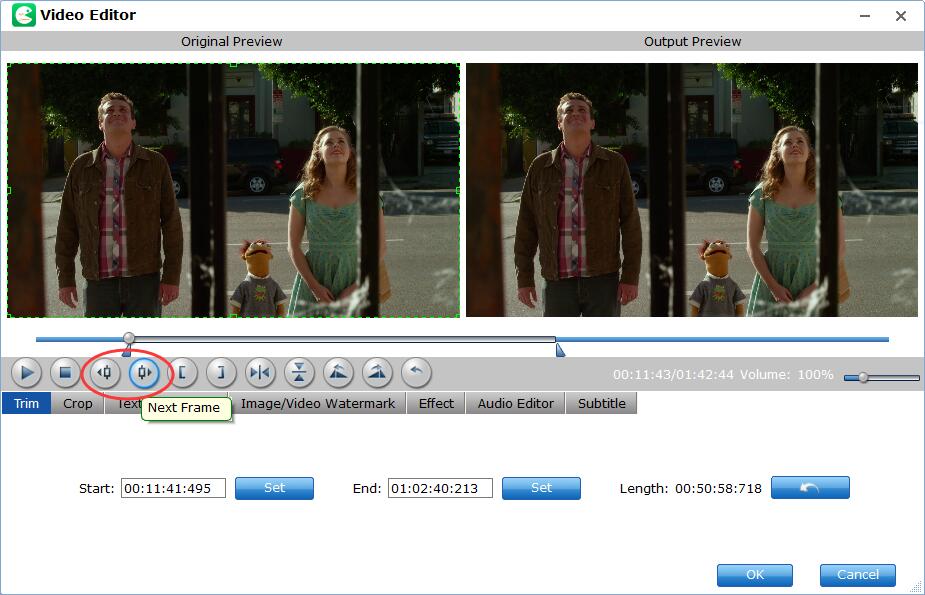The image size is (925, 595).
Task: Confirm edits with the OK button
Action: (755, 575)
